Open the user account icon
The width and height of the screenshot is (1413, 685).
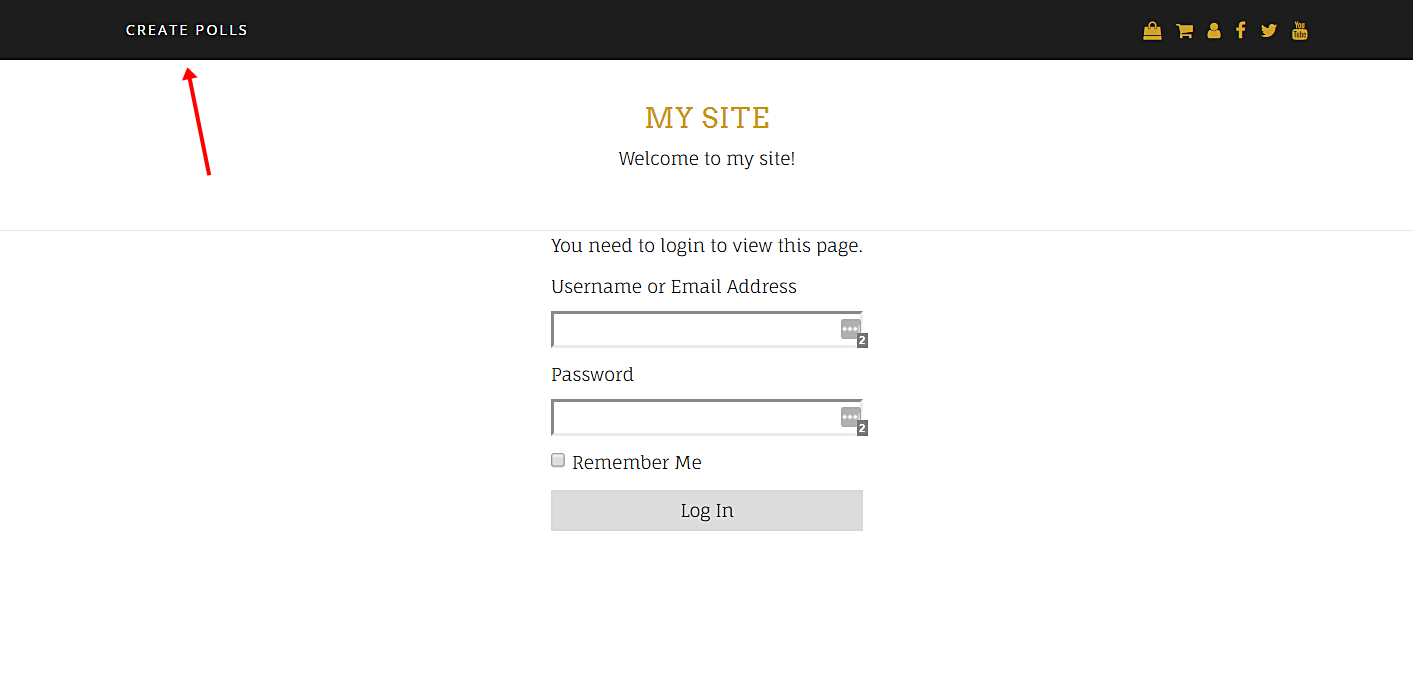point(1213,31)
